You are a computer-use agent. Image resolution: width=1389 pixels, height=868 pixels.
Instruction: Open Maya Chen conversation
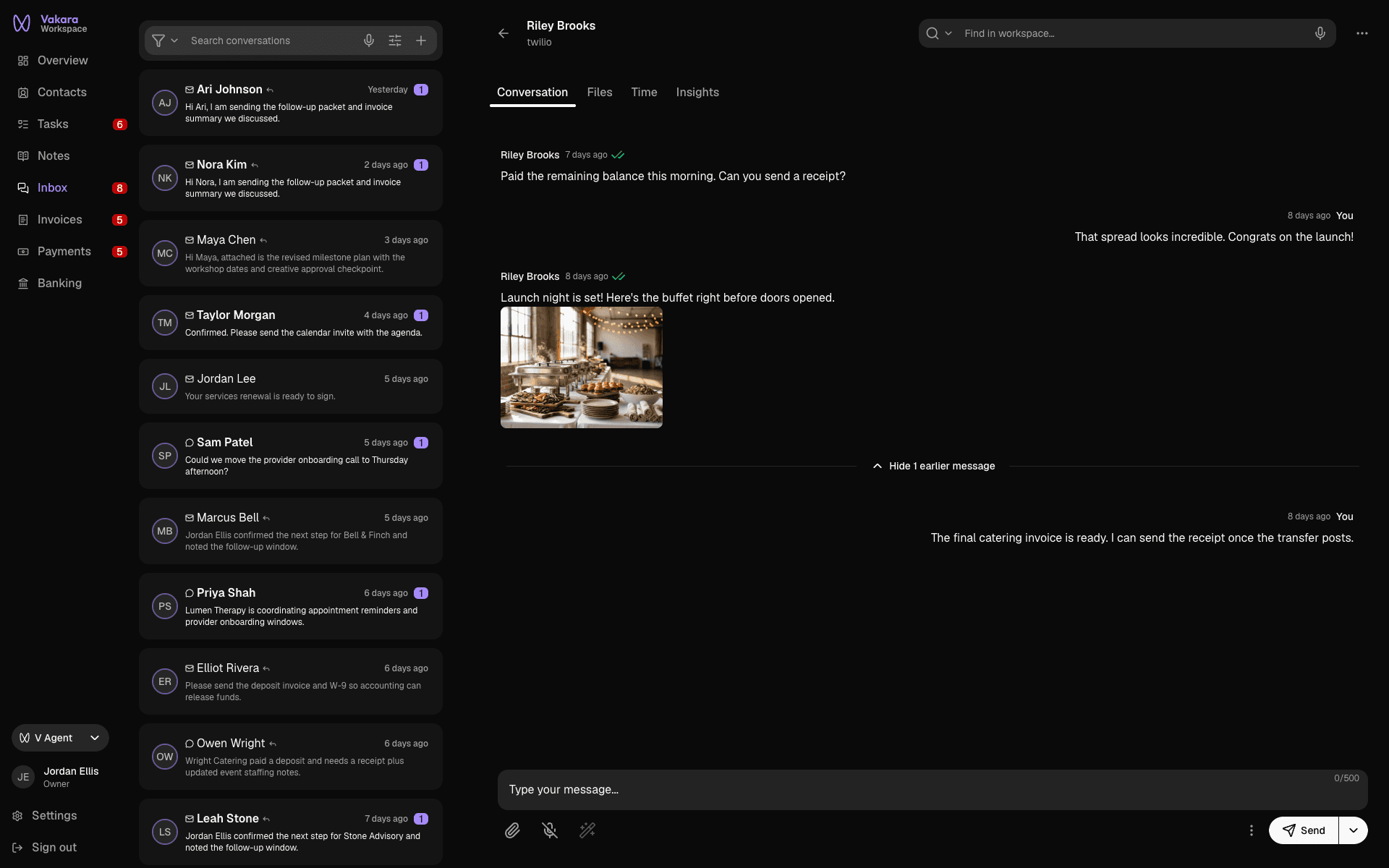(291, 253)
